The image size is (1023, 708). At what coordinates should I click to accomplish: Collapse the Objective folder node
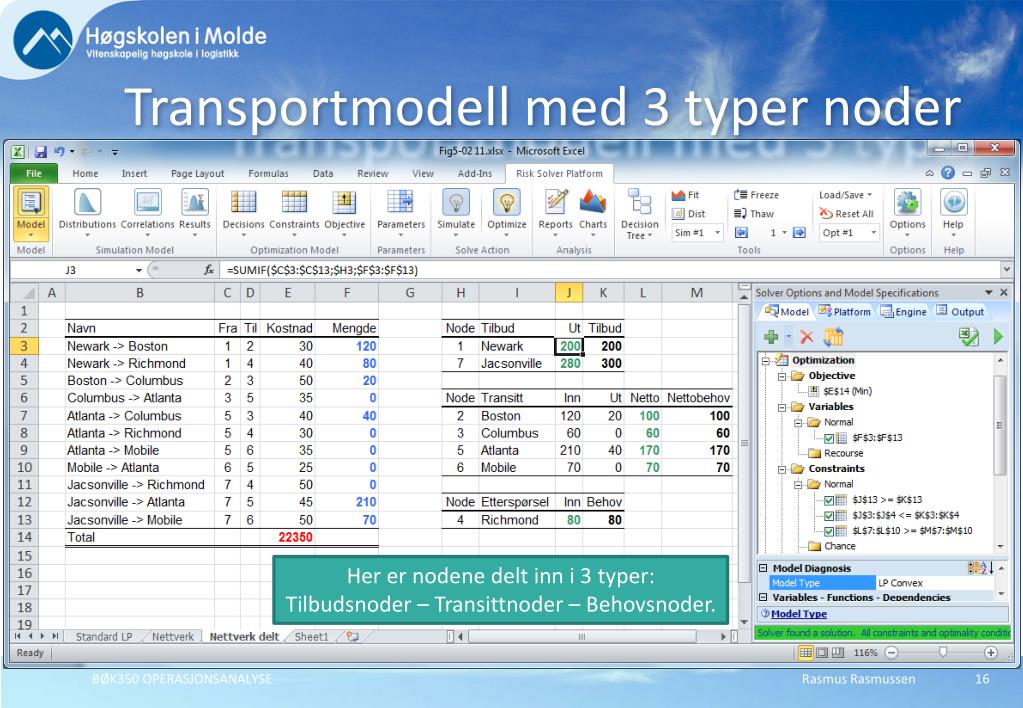[x=782, y=377]
